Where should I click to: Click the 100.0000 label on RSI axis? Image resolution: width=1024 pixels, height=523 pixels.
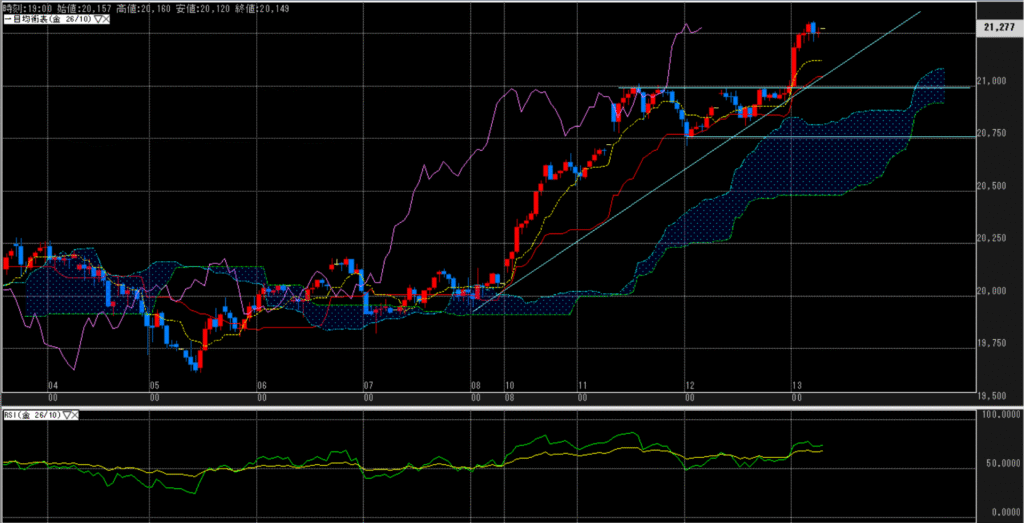tap(1000, 413)
